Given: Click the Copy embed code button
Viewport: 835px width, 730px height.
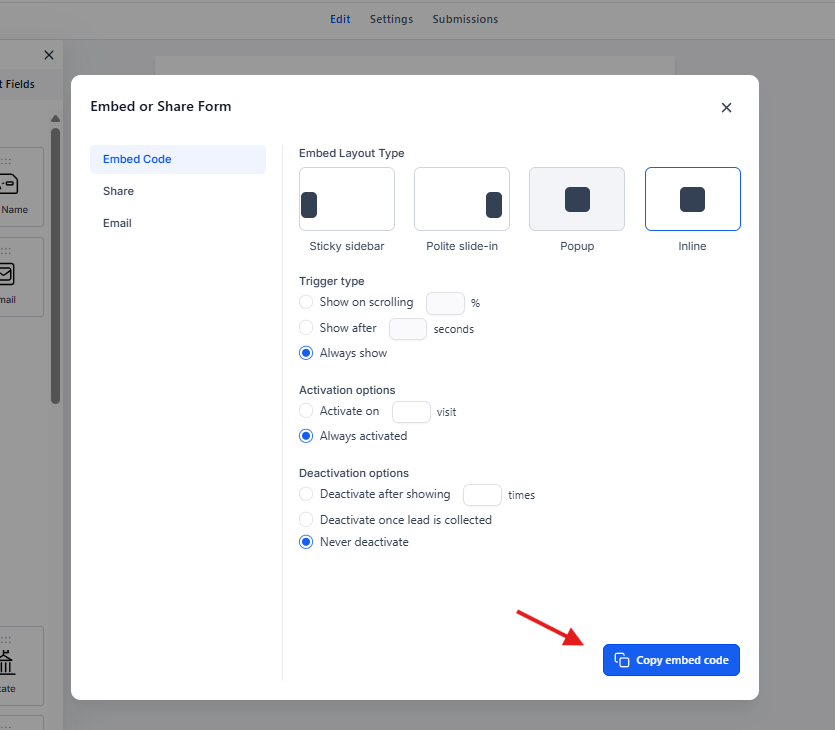Looking at the screenshot, I should click(x=671, y=660).
